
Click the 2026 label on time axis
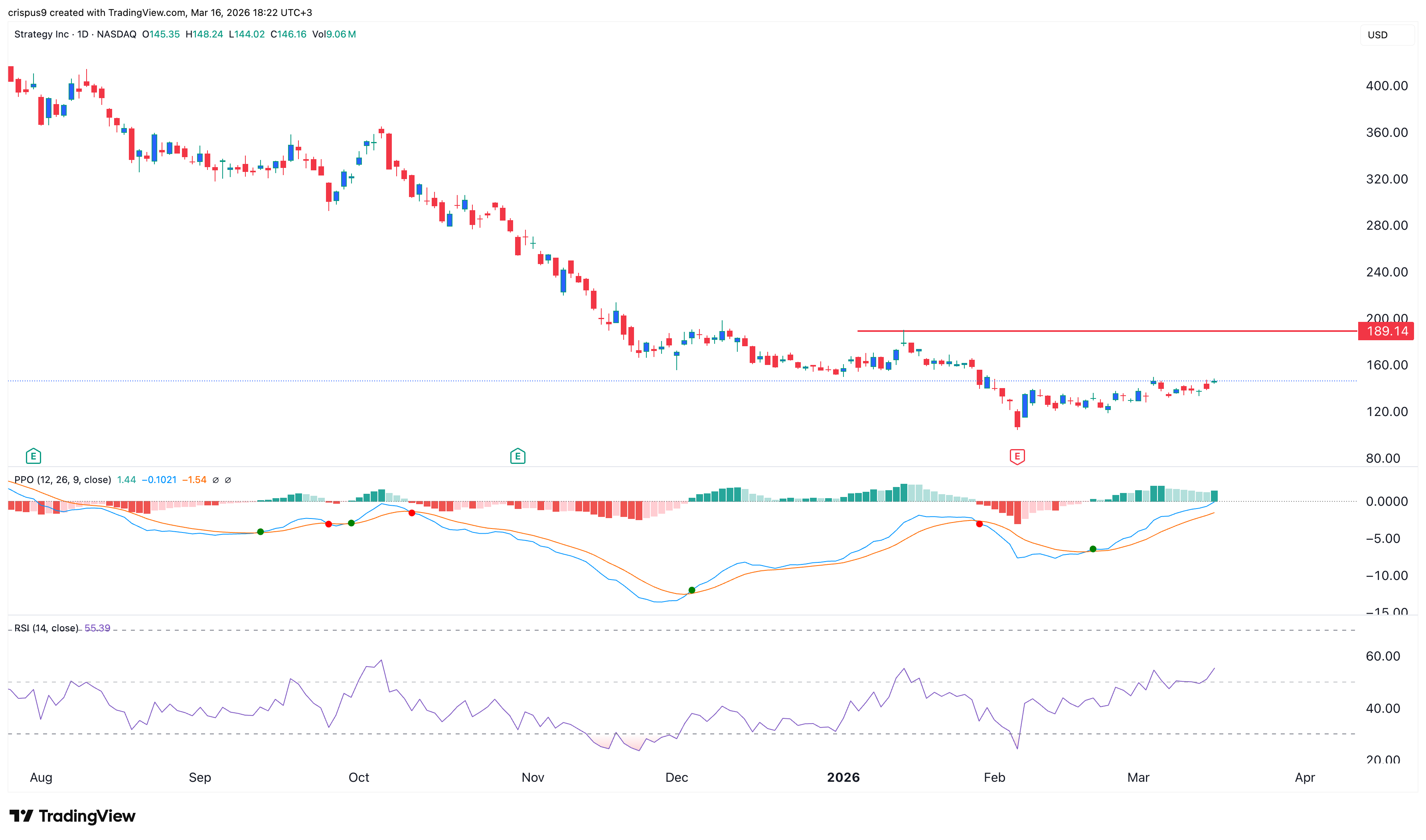pyautogui.click(x=843, y=777)
